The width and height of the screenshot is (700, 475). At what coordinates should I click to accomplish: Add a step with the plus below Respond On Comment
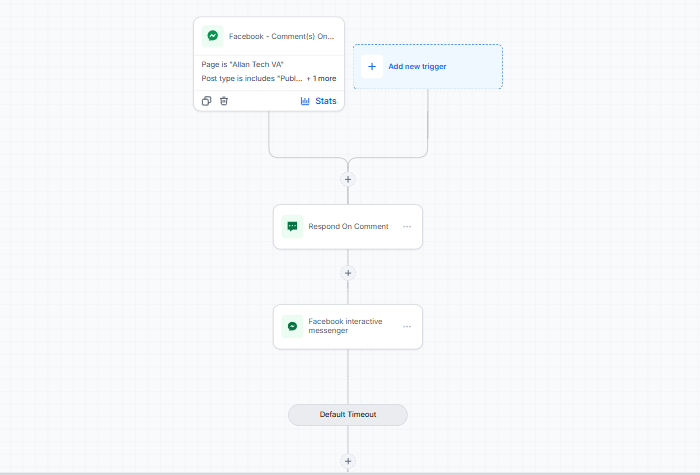[x=348, y=273]
